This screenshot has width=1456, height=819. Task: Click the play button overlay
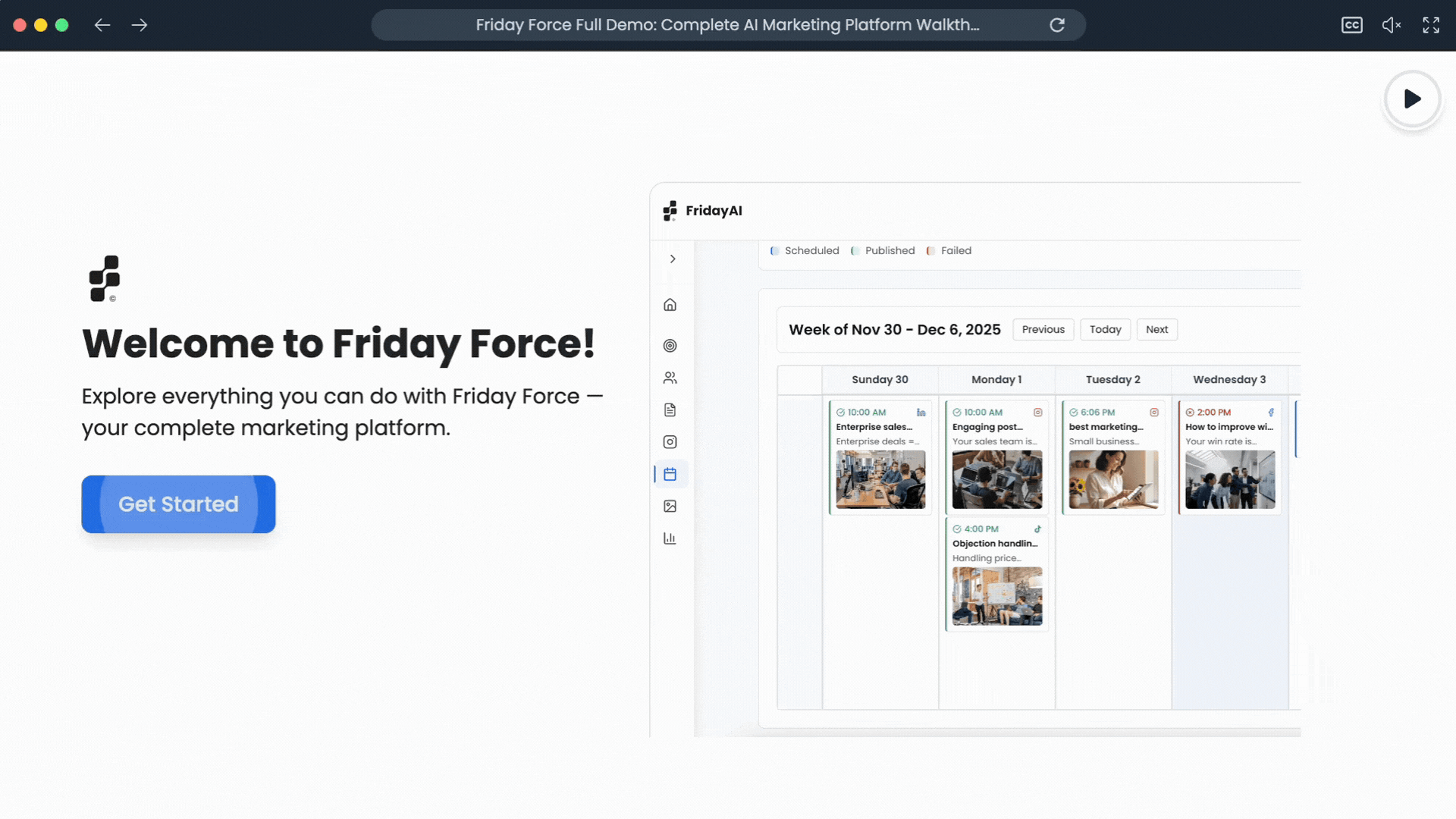click(x=1412, y=99)
